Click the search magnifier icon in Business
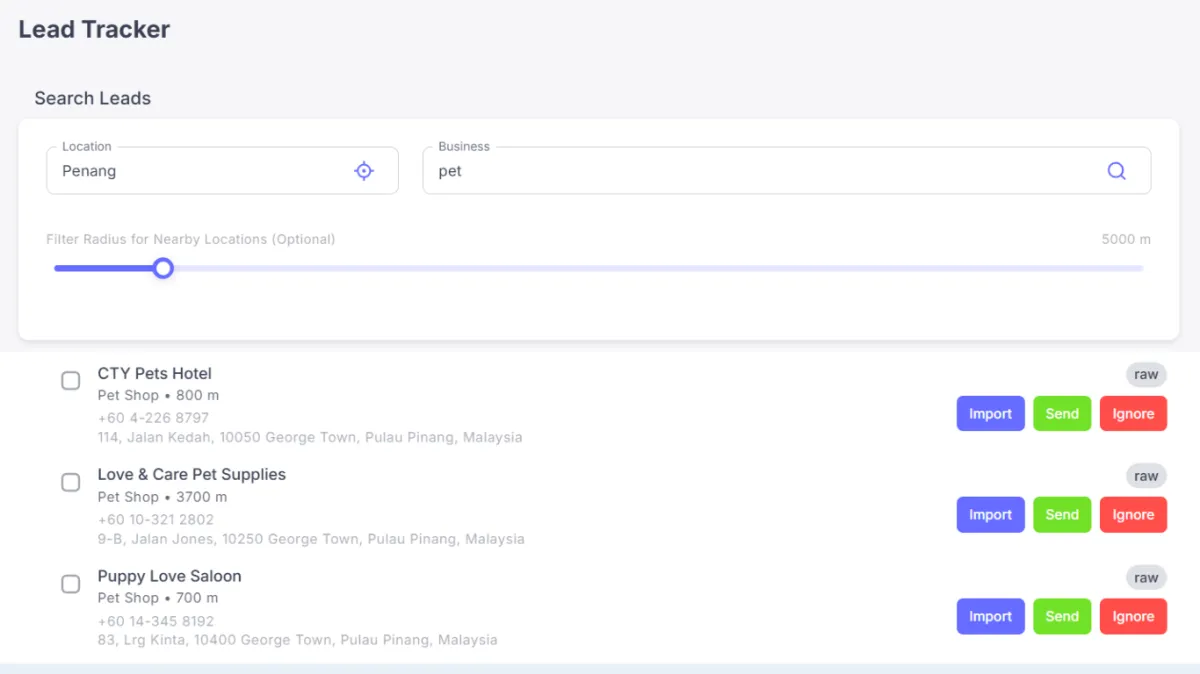Screen dimensions: 1200x674 (1117, 171)
